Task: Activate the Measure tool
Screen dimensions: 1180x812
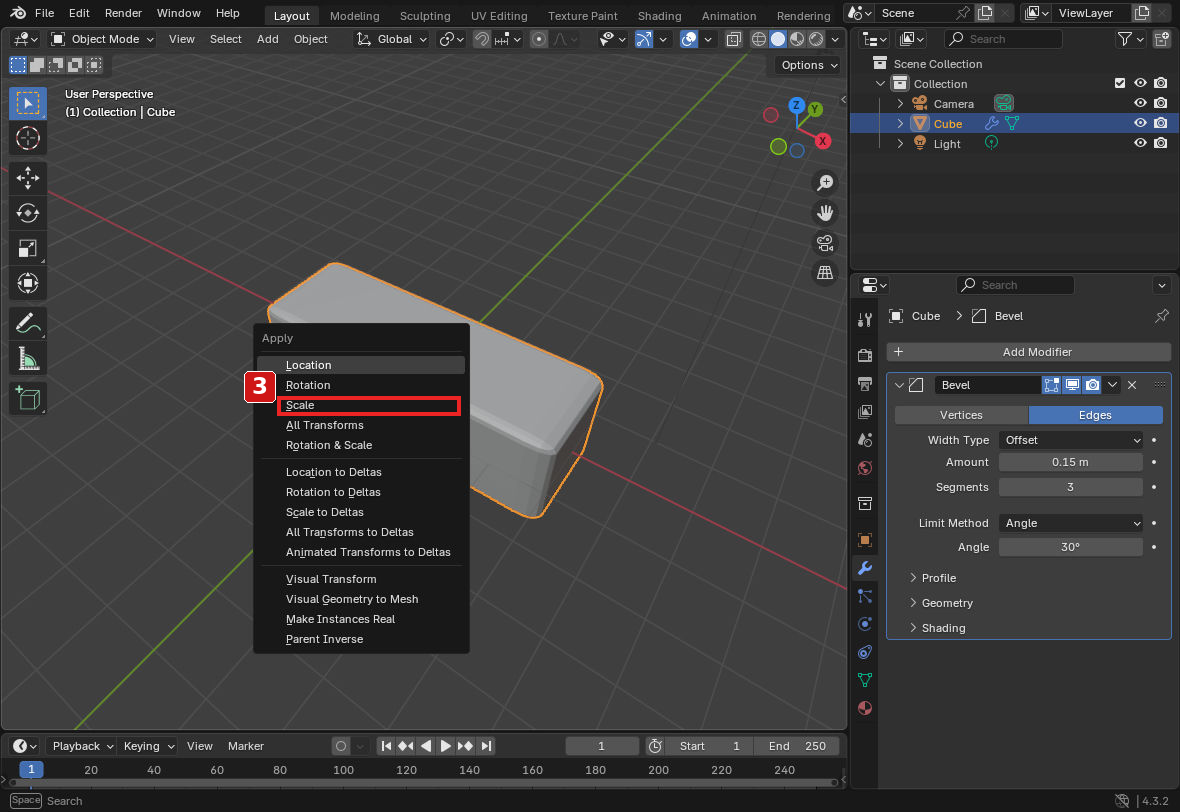Action: [x=28, y=359]
